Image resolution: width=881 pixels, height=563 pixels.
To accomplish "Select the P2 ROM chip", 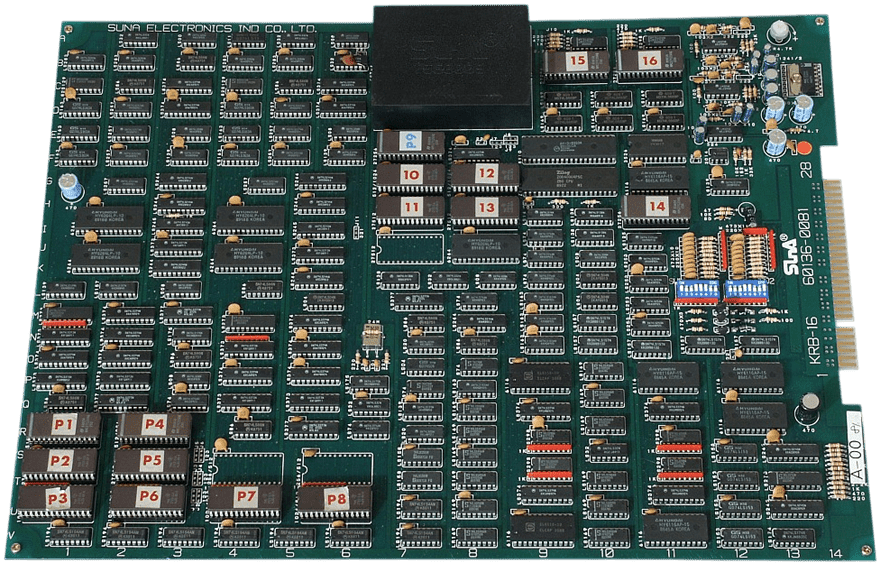I will point(61,462).
